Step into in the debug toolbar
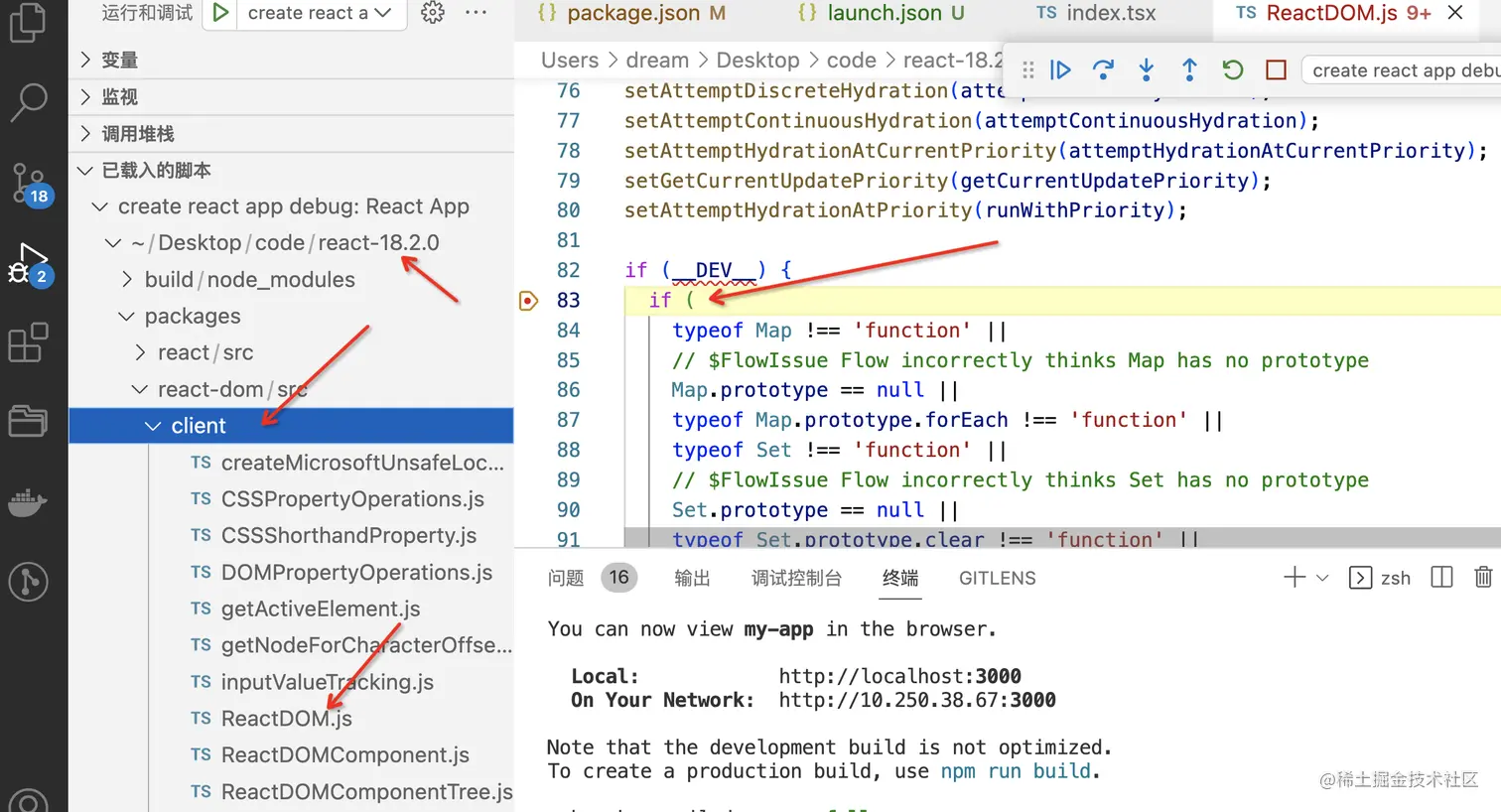Viewport: 1501px width, 812px height. pos(1147,70)
